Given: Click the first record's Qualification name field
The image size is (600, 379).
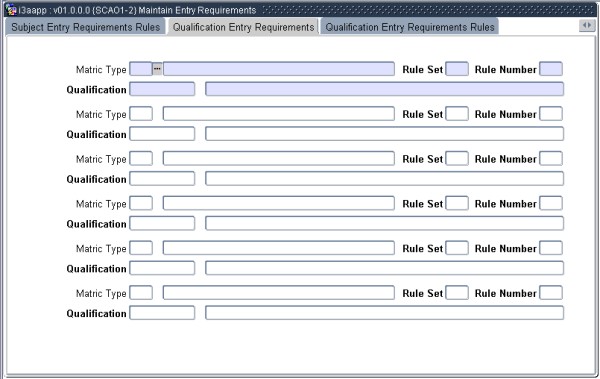Looking at the screenshot, I should pos(384,89).
